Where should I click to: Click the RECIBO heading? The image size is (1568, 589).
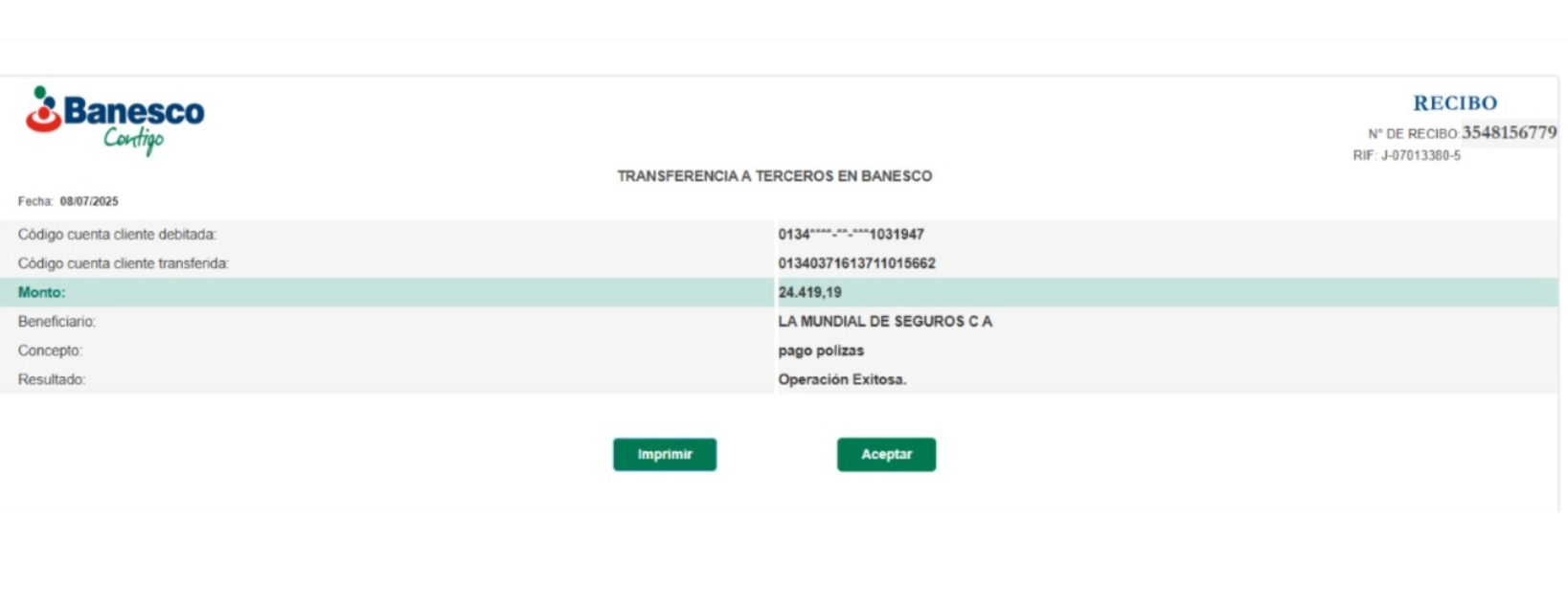[1454, 103]
